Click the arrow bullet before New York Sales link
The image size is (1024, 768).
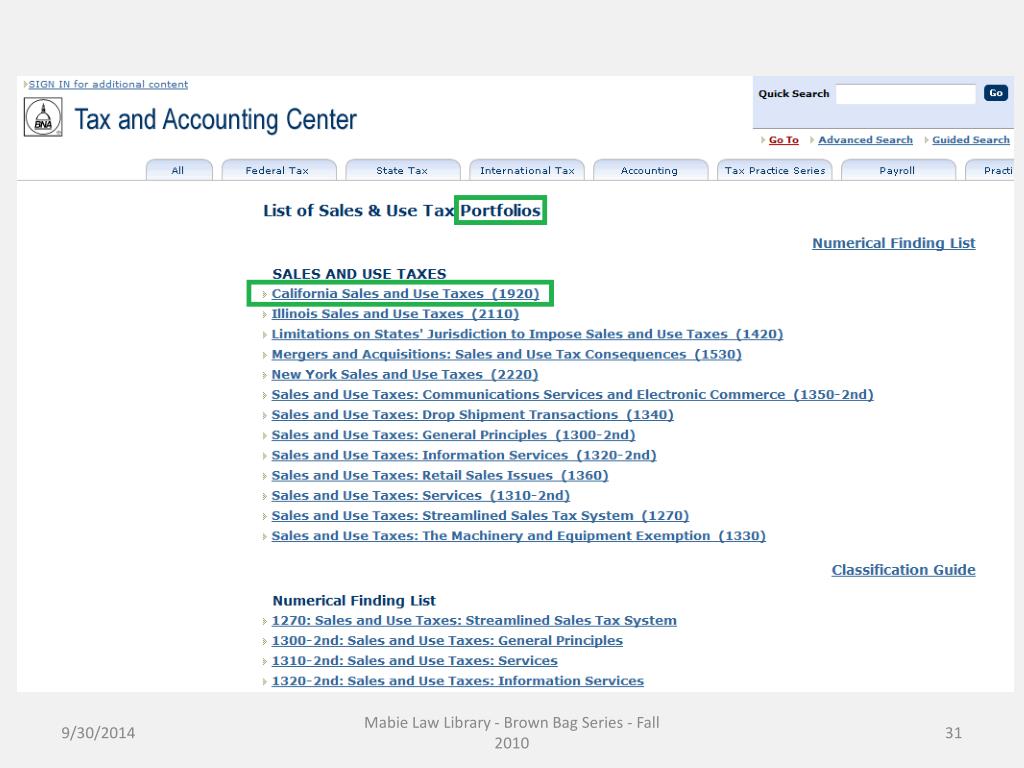pyautogui.click(x=264, y=376)
